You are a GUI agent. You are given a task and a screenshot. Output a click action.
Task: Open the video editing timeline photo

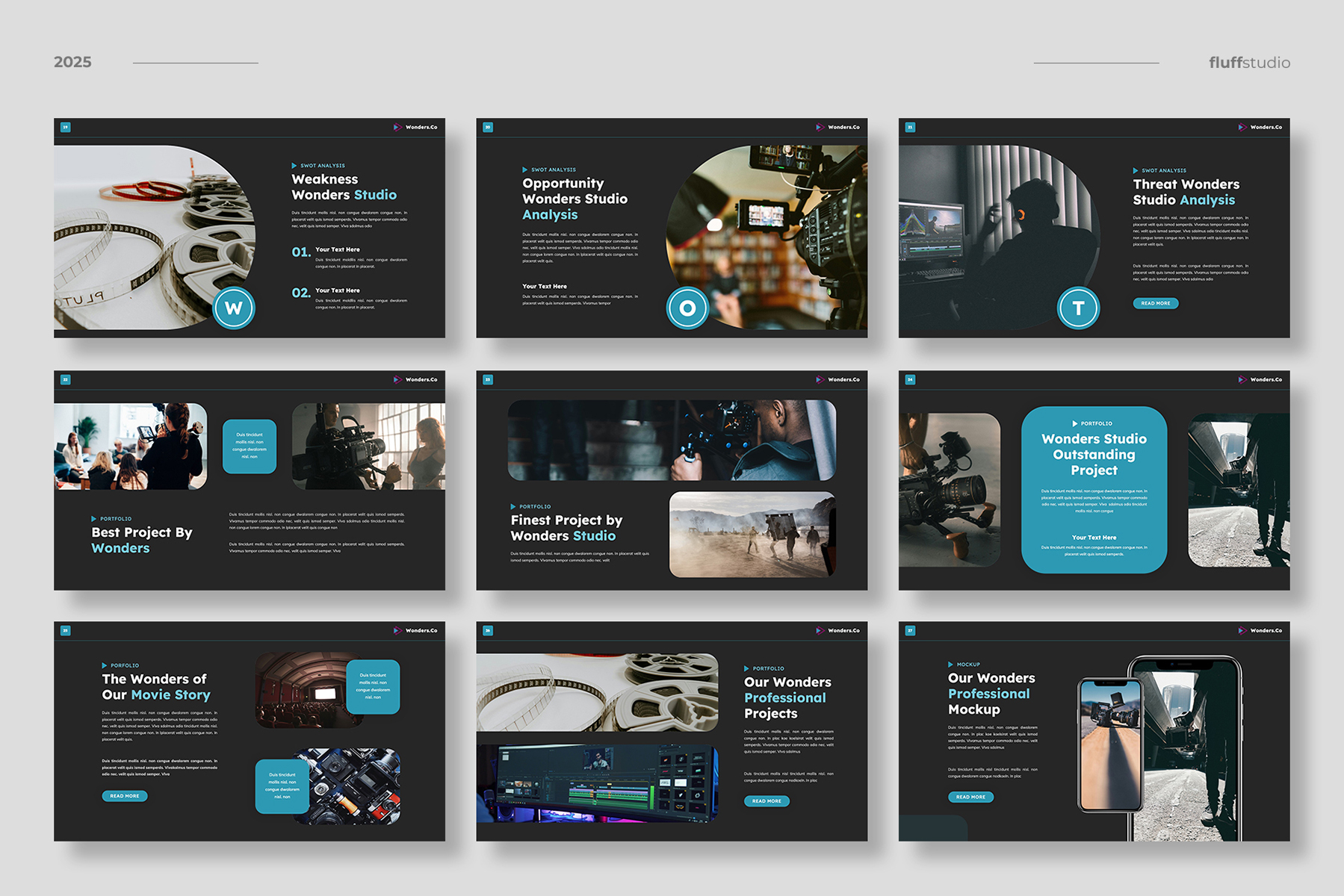596,783
